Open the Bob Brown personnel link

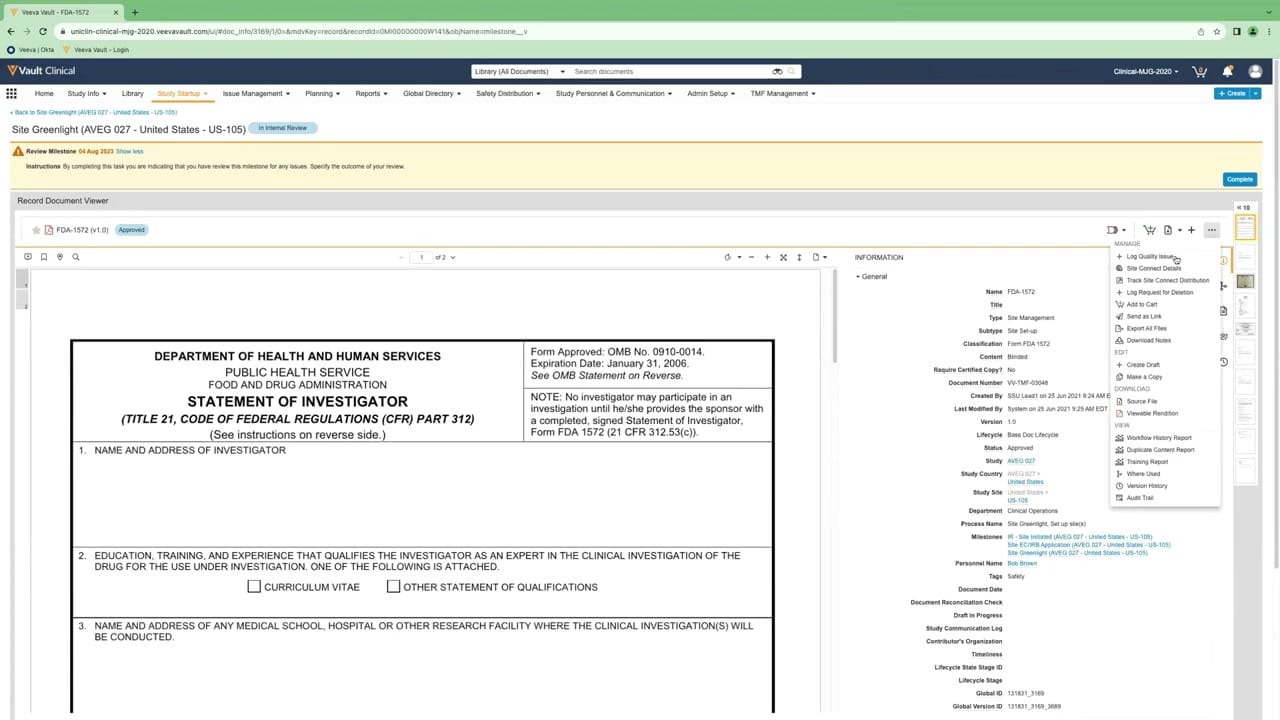(1022, 563)
